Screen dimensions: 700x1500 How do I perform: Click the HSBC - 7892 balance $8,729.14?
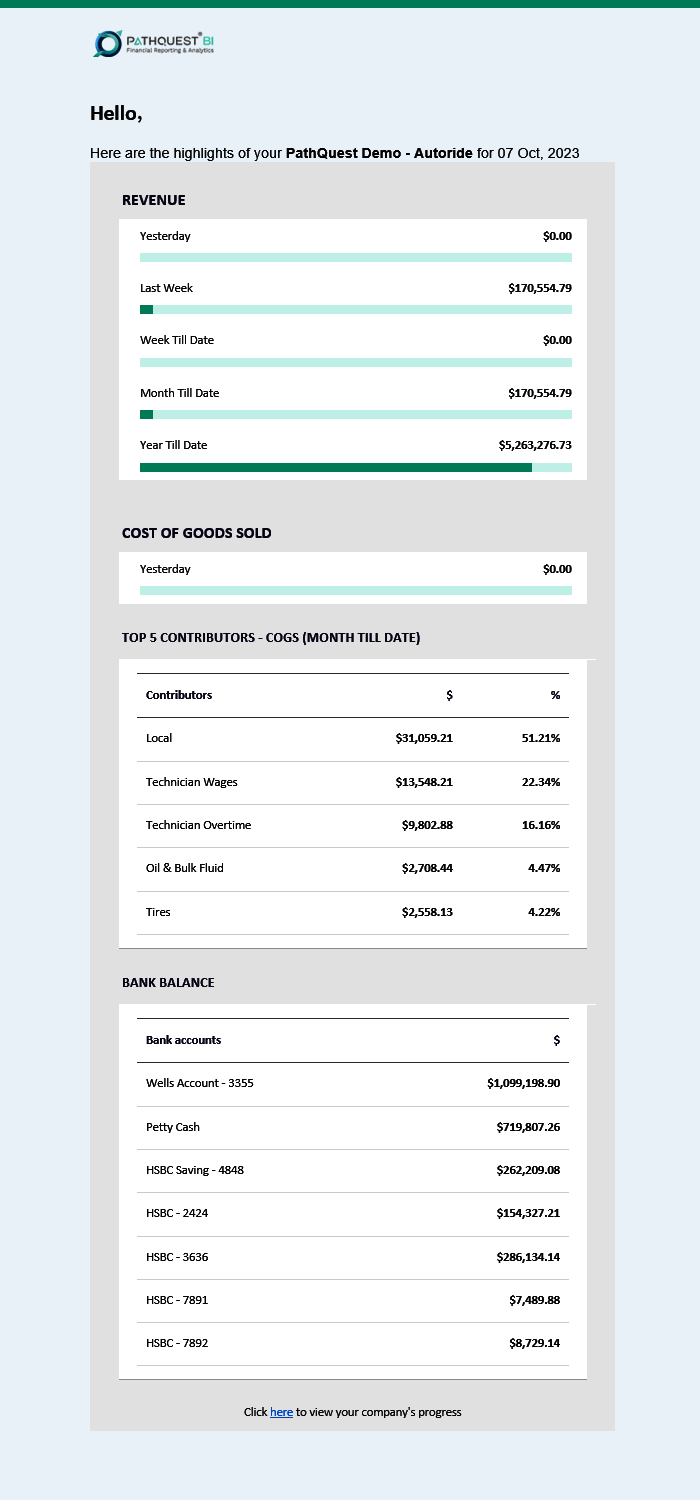(x=534, y=1343)
